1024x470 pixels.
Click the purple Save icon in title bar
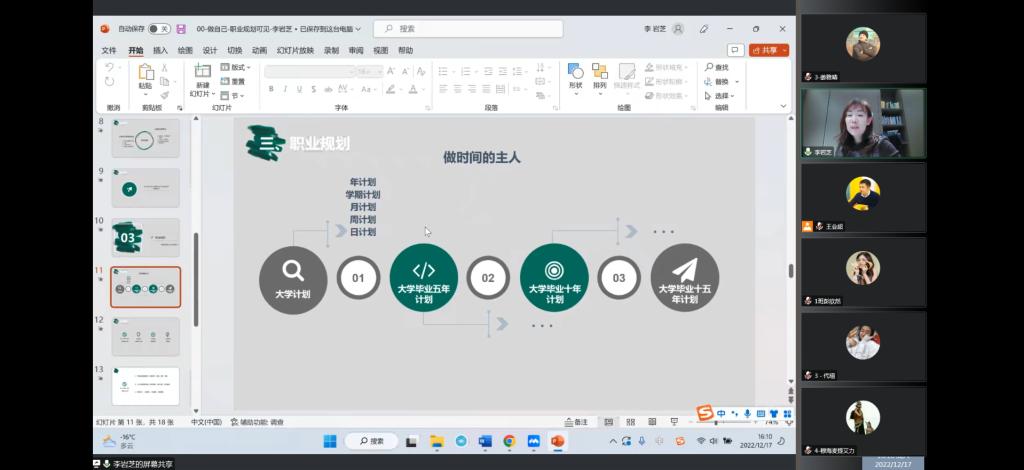click(x=181, y=29)
